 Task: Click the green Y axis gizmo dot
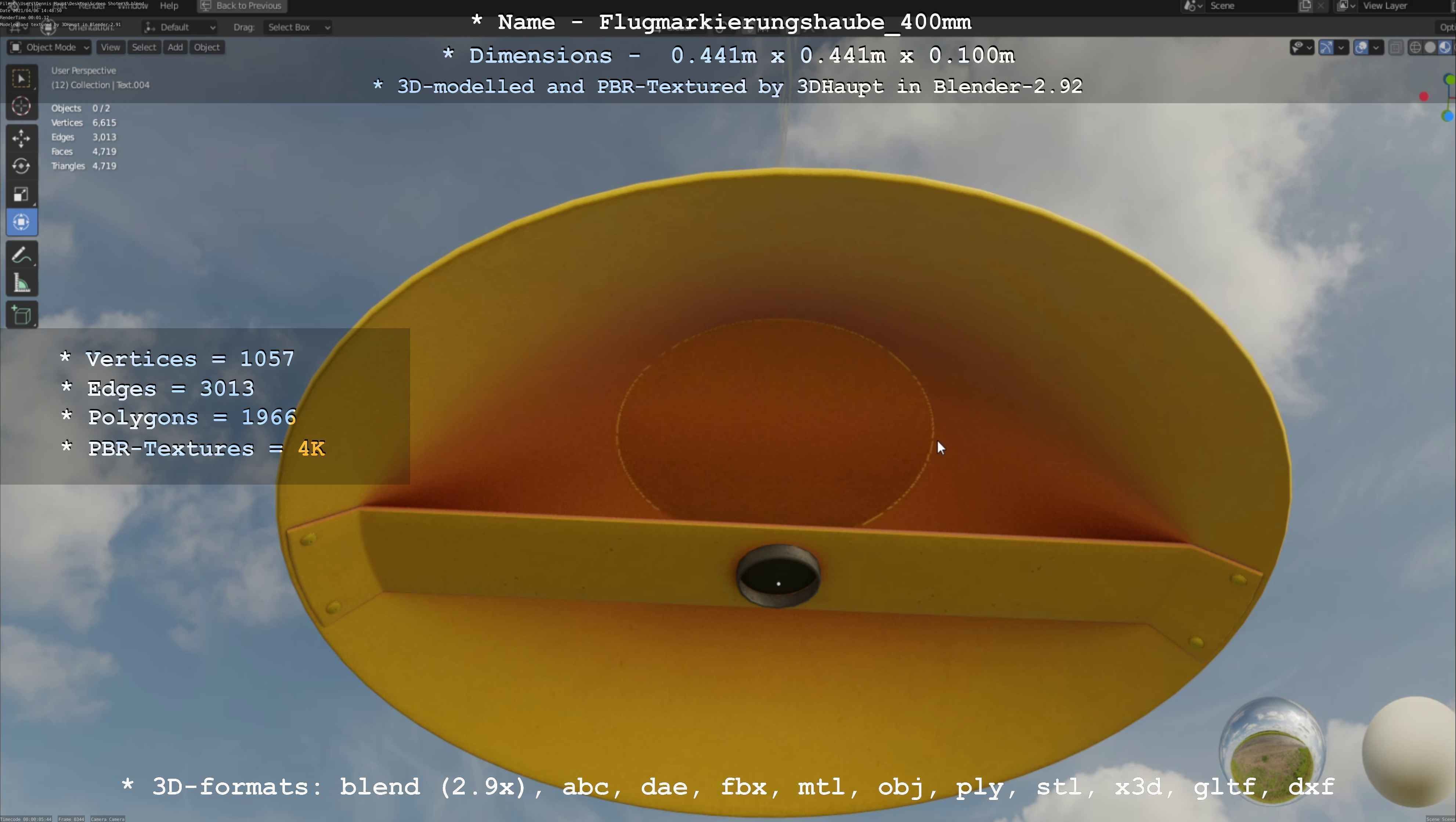pos(1450,80)
